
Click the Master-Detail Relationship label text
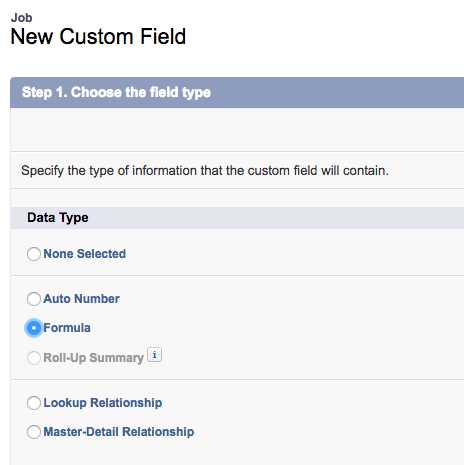point(119,432)
